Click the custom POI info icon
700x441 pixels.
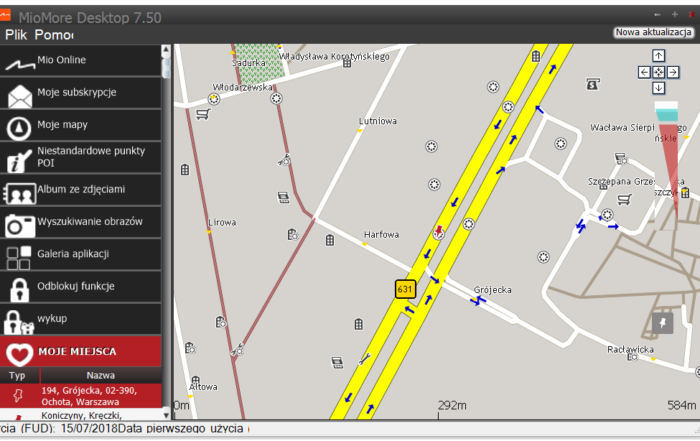19,161
